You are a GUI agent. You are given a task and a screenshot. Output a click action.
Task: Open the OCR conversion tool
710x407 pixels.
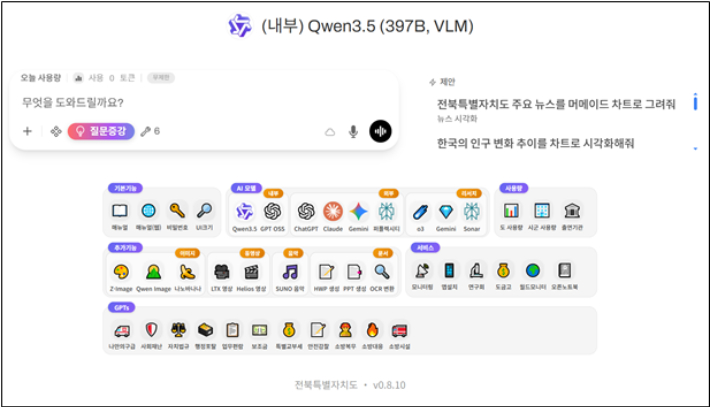click(x=382, y=272)
